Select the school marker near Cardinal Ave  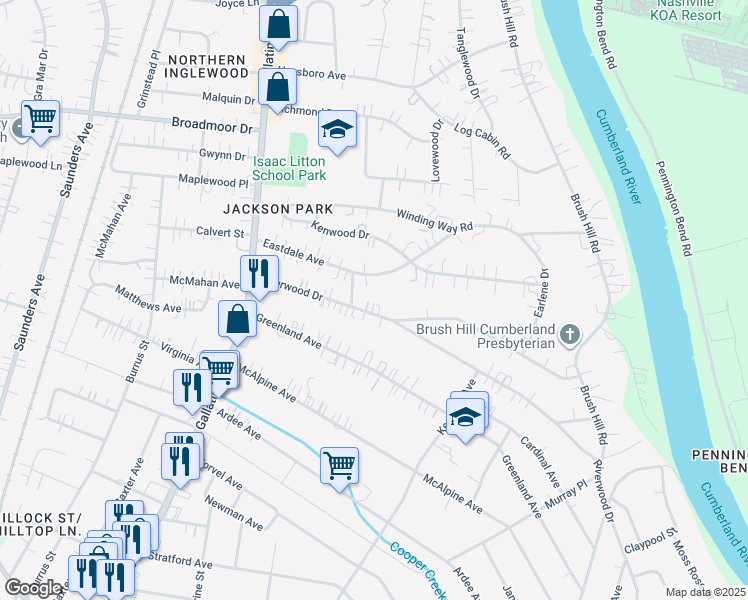[465, 416]
